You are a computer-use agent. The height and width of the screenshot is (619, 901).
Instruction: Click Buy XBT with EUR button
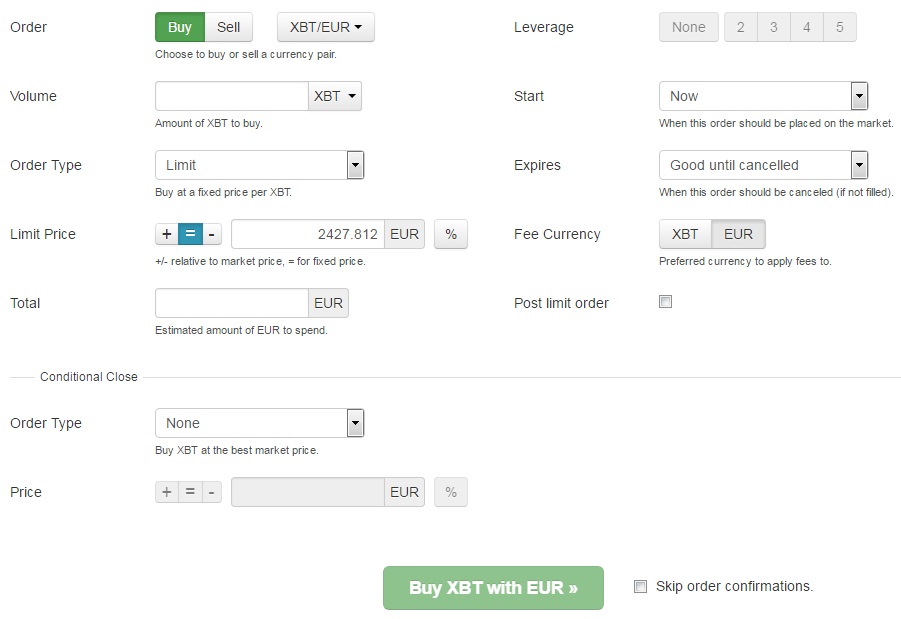(493, 588)
